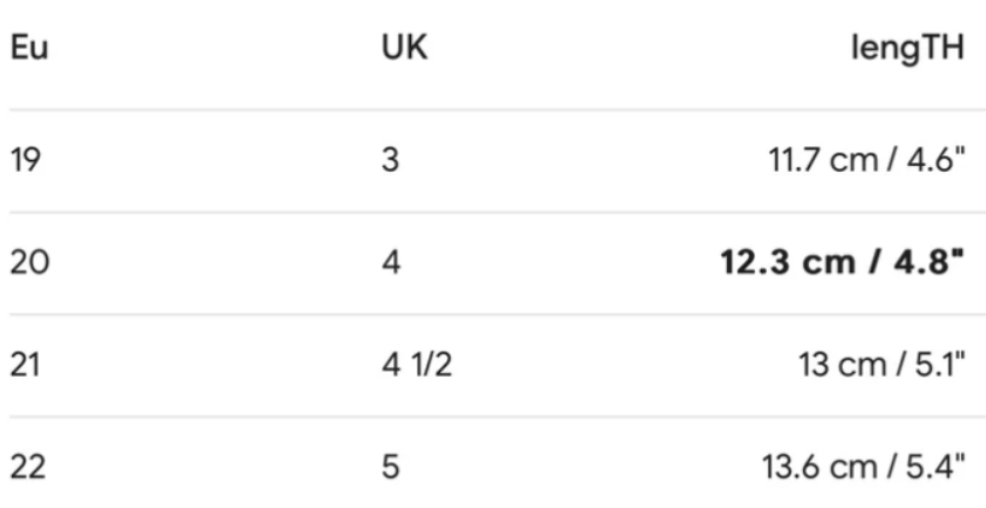Select Eu size 22 cell
Image resolution: width=986 pixels, height=508 pixels.
[x=28, y=467]
